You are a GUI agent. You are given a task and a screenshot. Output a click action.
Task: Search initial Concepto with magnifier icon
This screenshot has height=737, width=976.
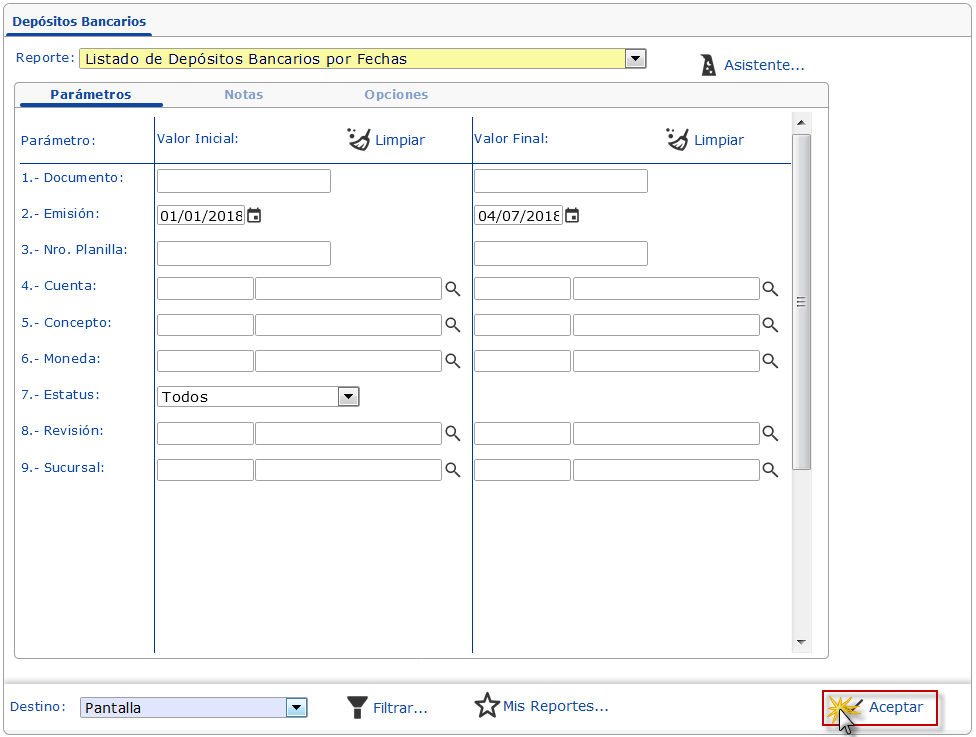click(x=453, y=325)
